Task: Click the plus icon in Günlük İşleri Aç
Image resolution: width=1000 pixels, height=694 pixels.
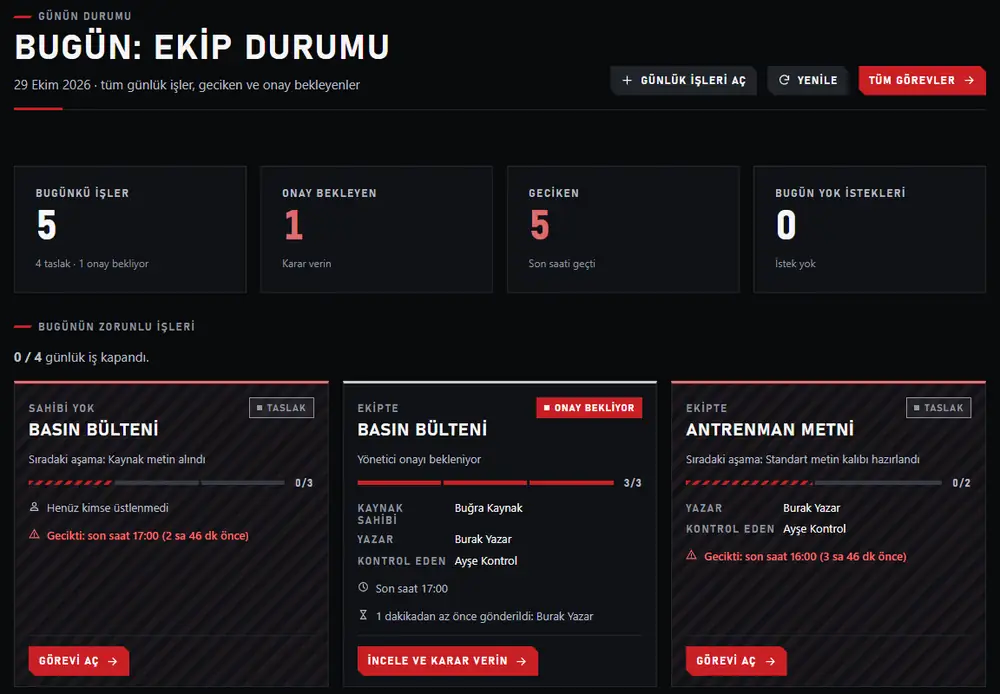Action: 627,80
